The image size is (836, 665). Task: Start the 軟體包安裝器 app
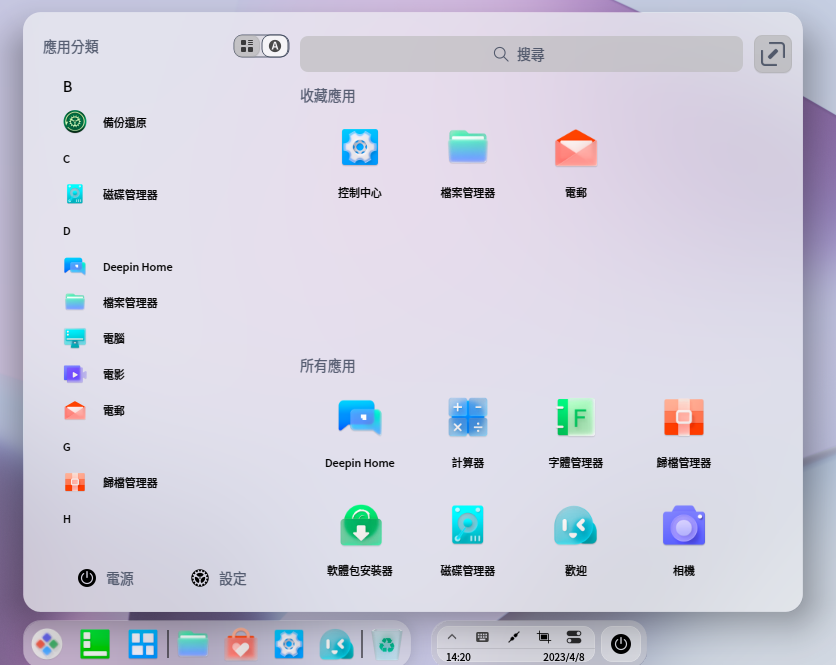point(359,525)
